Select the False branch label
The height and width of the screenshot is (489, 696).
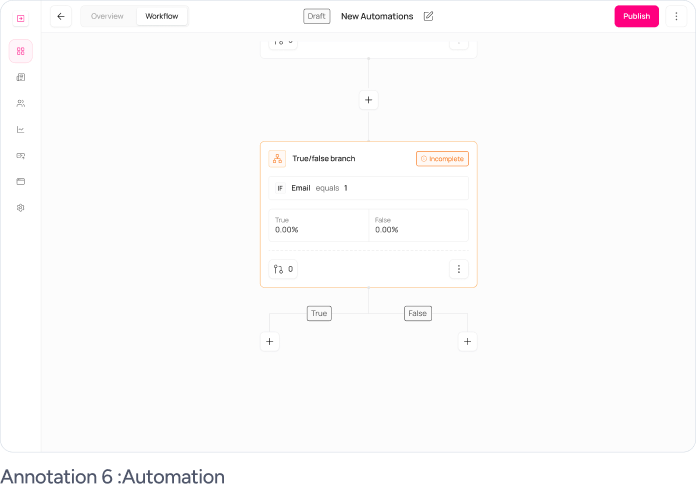coord(418,313)
